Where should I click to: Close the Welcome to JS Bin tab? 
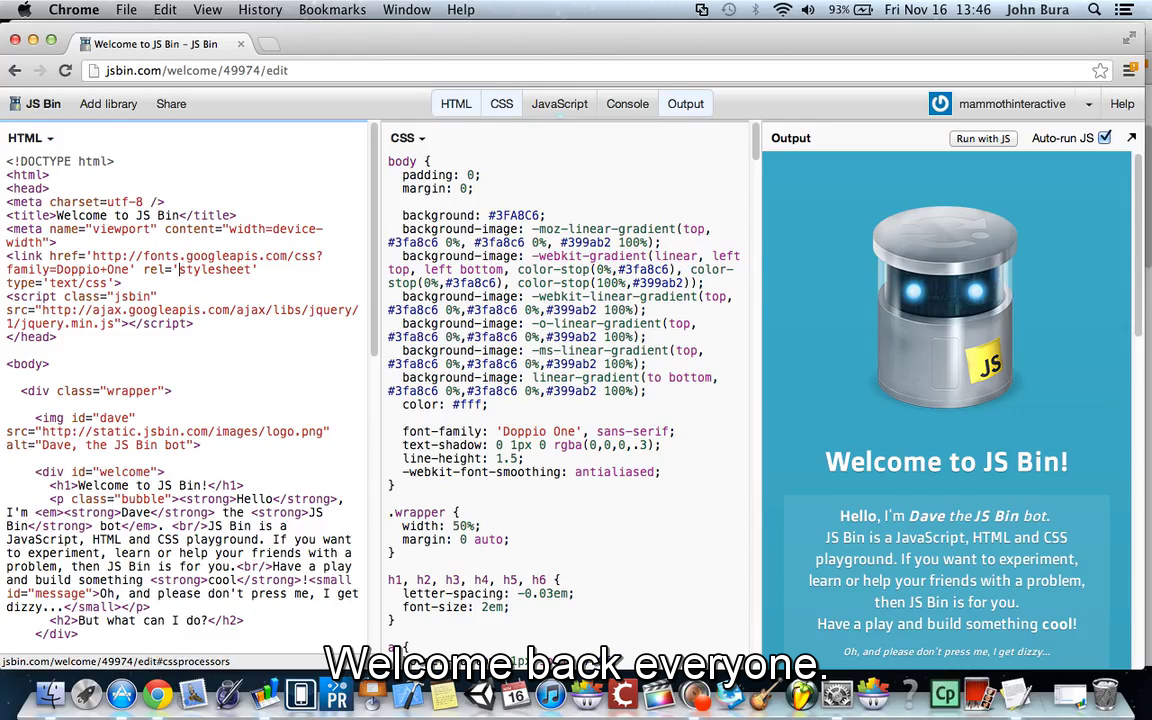pyautogui.click(x=240, y=44)
